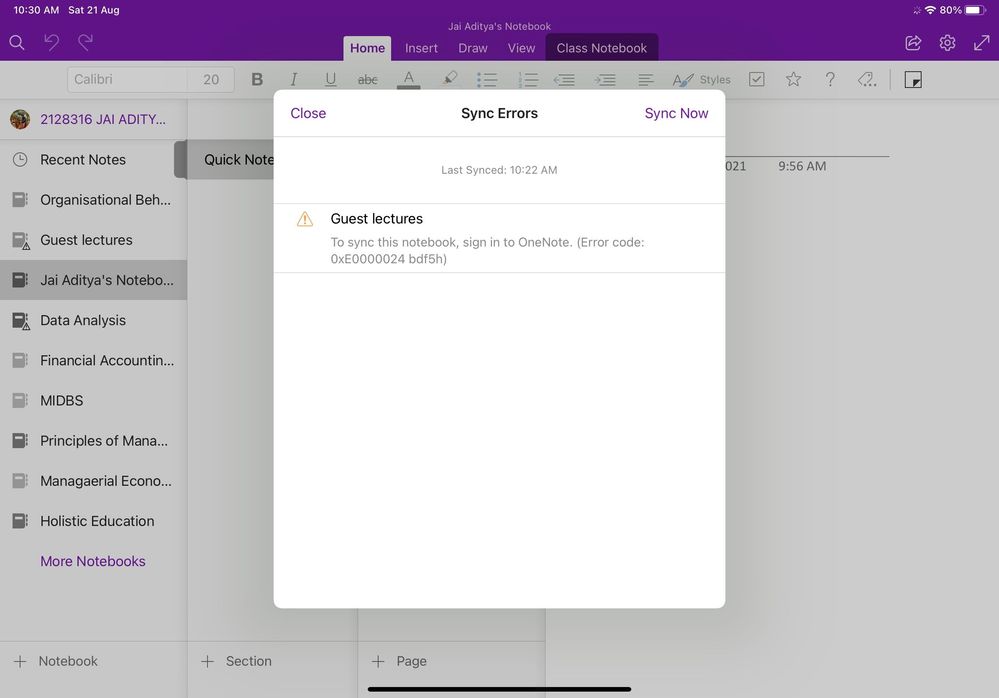Click the sync error warning triangle
Image resolution: width=999 pixels, height=698 pixels.
[x=305, y=219]
